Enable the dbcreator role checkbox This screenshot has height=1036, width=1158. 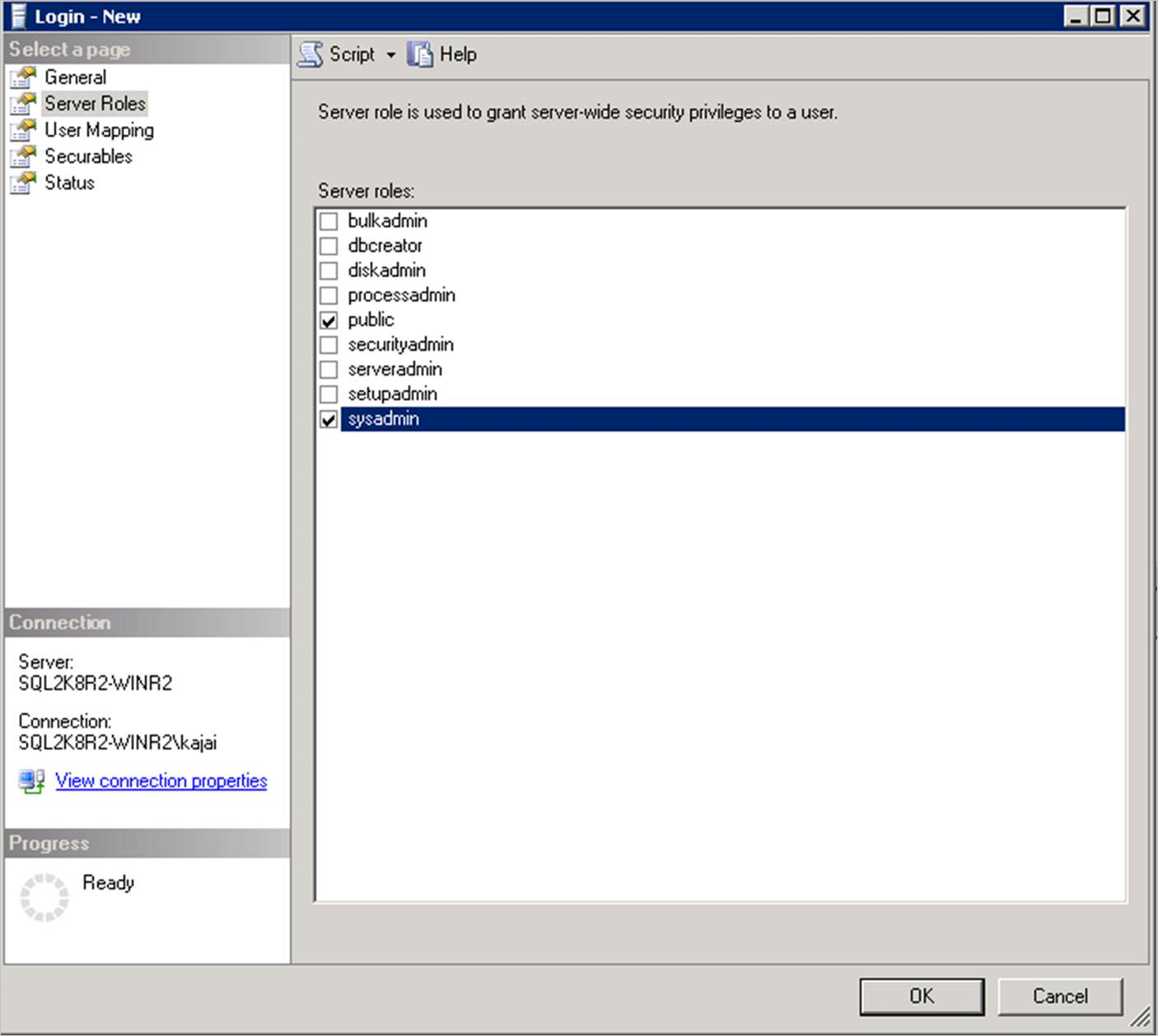[329, 245]
